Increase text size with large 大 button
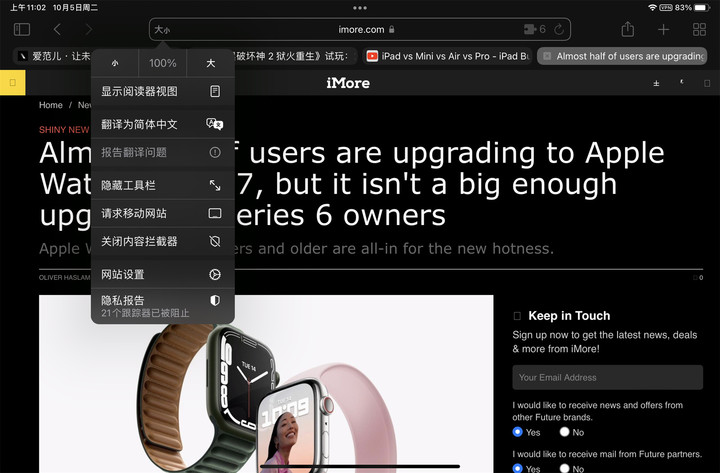The height and width of the screenshot is (473, 720). click(210, 63)
